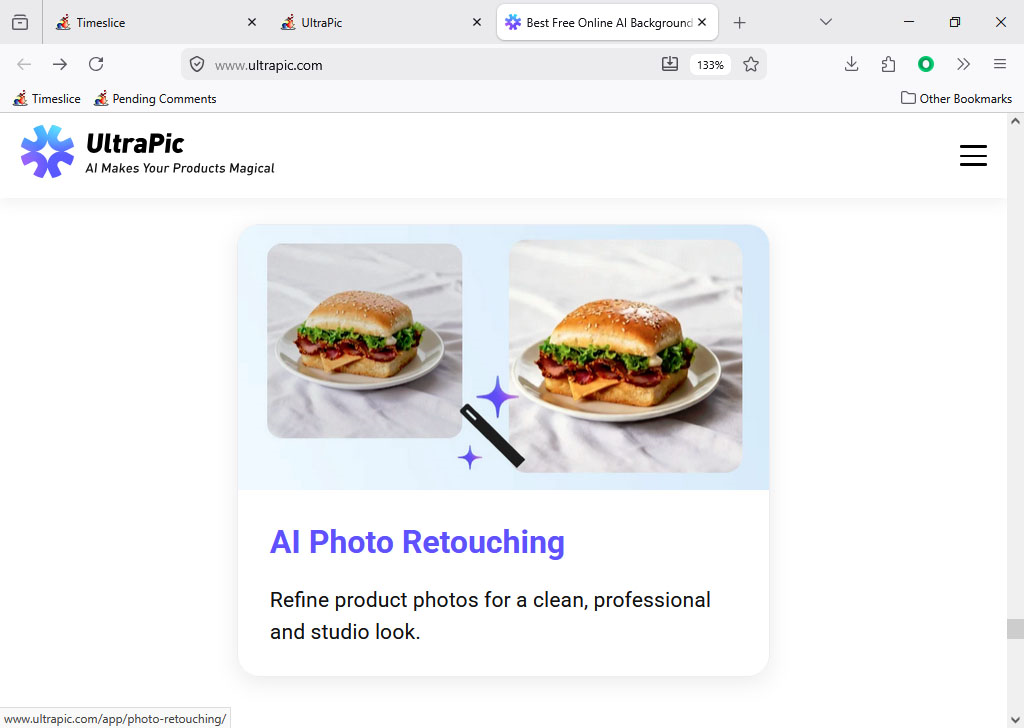This screenshot has width=1024, height=728.
Task: Expand more toolbar tools overflow chevron
Action: pyautogui.click(x=963, y=64)
